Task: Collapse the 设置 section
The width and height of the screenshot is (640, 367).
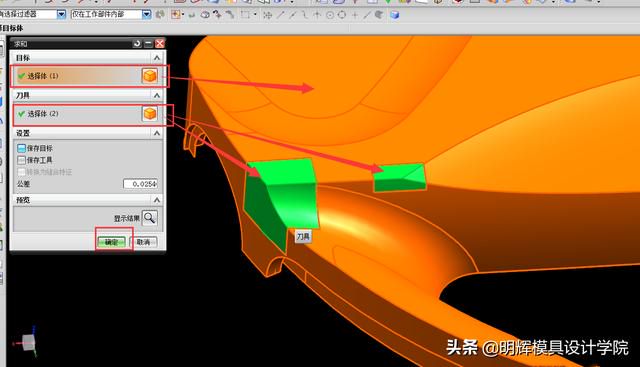Action: coord(157,133)
